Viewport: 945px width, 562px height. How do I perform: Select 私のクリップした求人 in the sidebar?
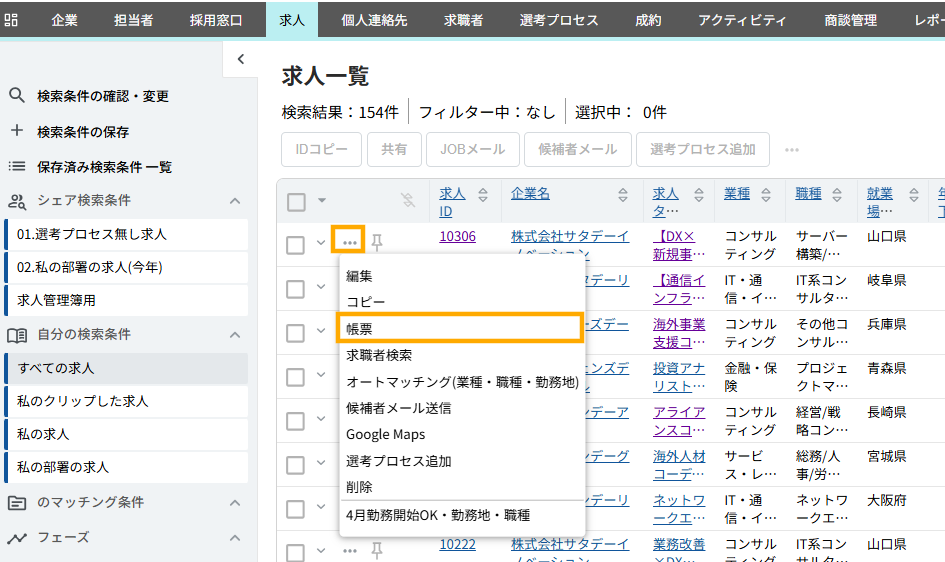(83, 401)
